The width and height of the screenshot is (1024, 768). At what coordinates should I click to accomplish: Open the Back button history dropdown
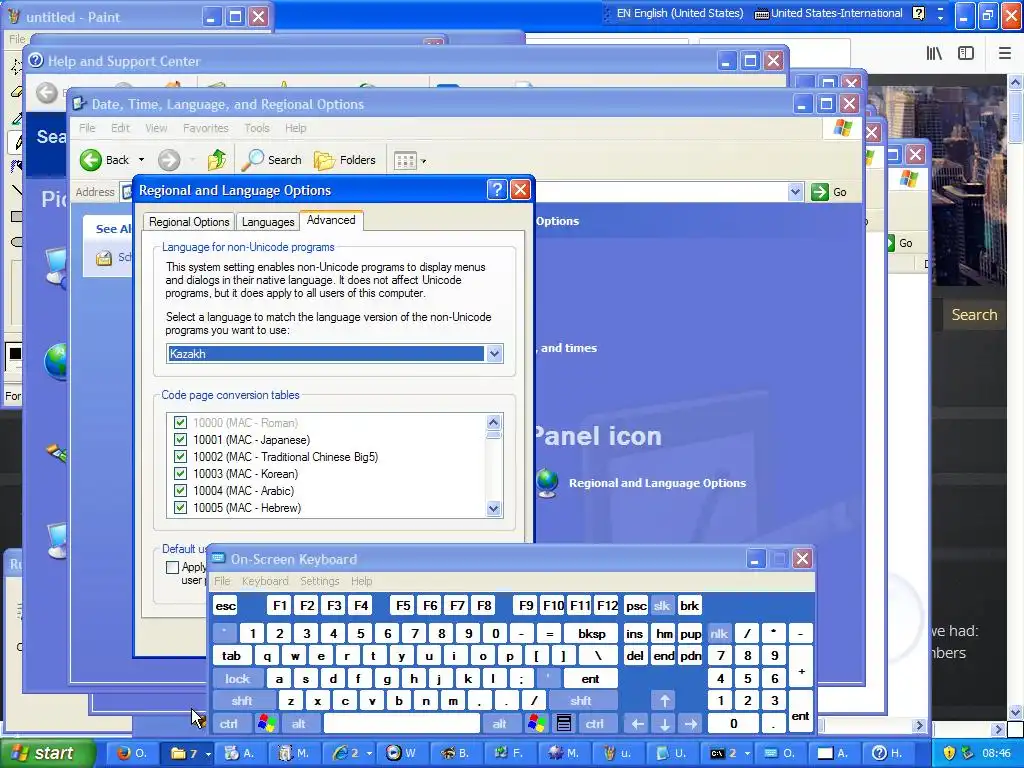pyautogui.click(x=141, y=160)
